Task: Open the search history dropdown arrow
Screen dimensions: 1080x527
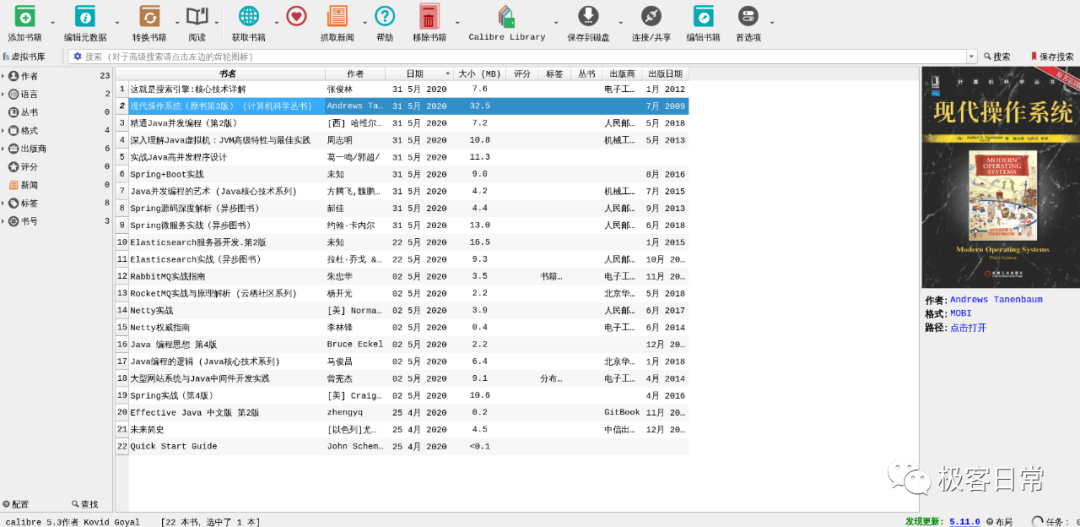Action: click(972, 56)
